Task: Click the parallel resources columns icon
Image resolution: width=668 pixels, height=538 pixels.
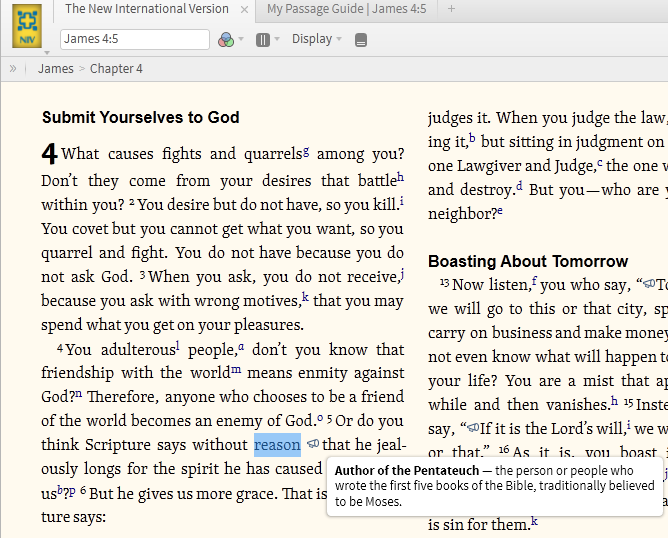Action: 263,40
